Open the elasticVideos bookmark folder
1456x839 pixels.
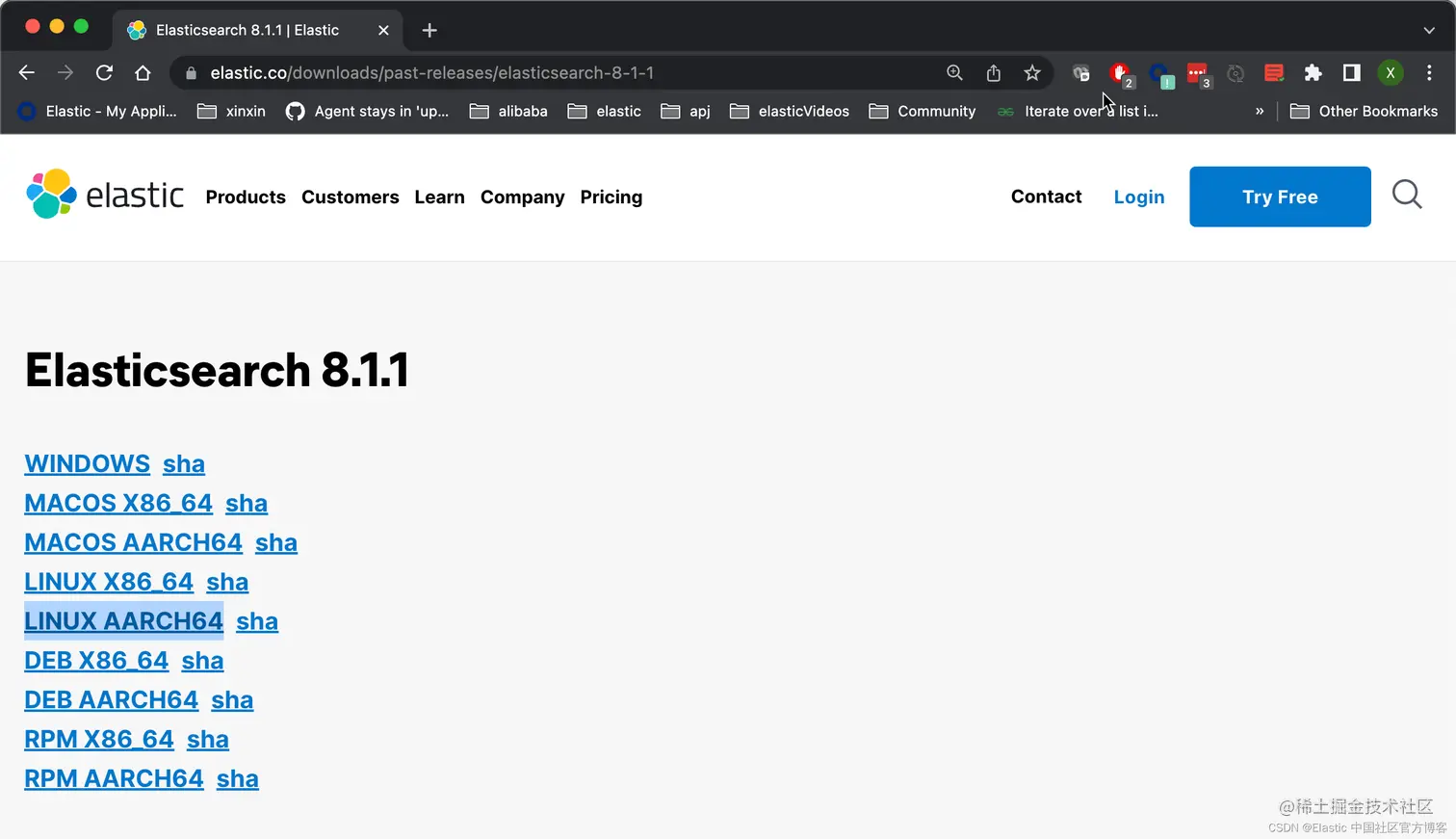click(x=790, y=112)
